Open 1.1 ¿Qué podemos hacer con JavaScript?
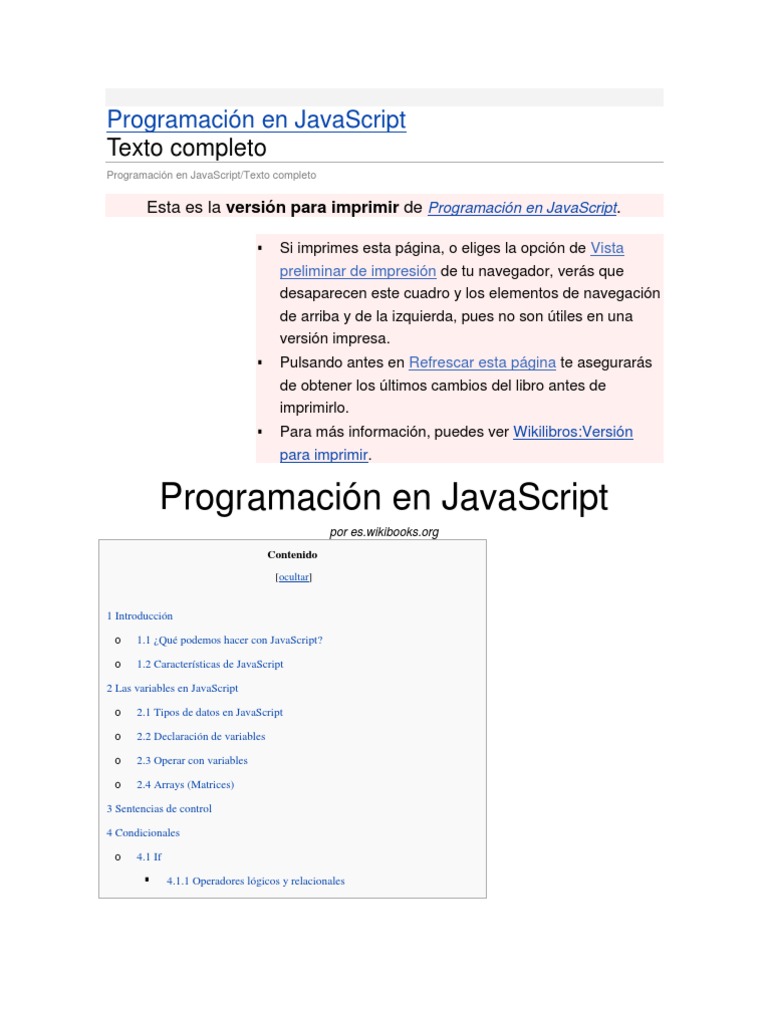The image size is (768, 1024). pos(229,640)
